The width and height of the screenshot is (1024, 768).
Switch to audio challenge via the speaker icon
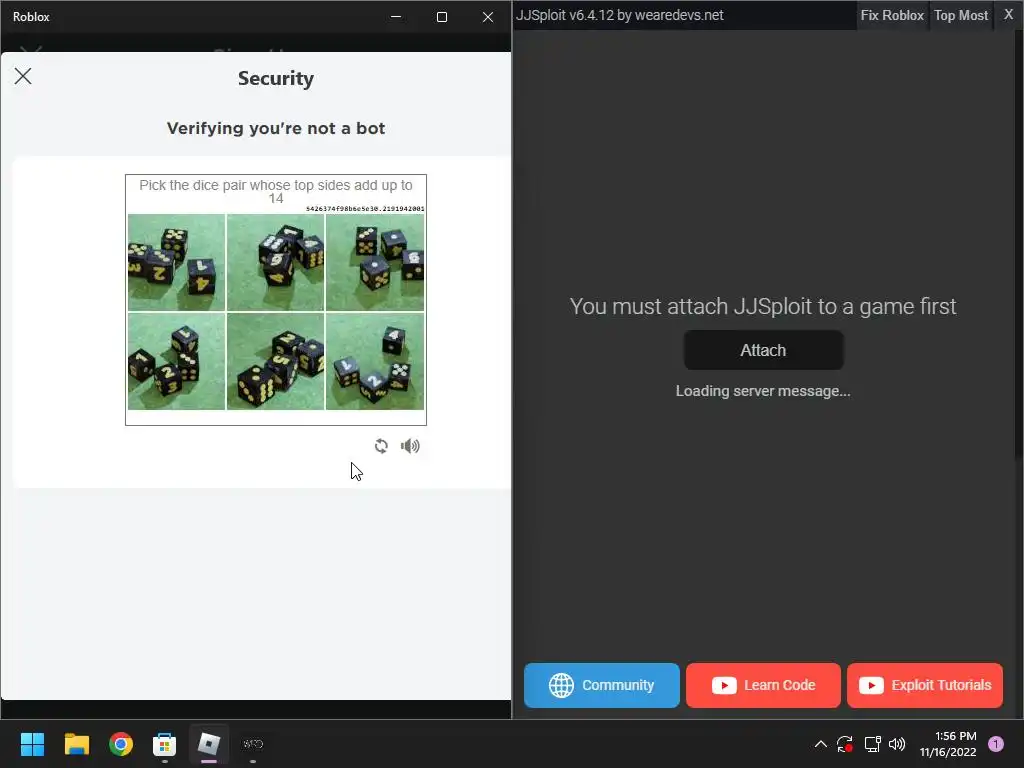pyautogui.click(x=410, y=446)
